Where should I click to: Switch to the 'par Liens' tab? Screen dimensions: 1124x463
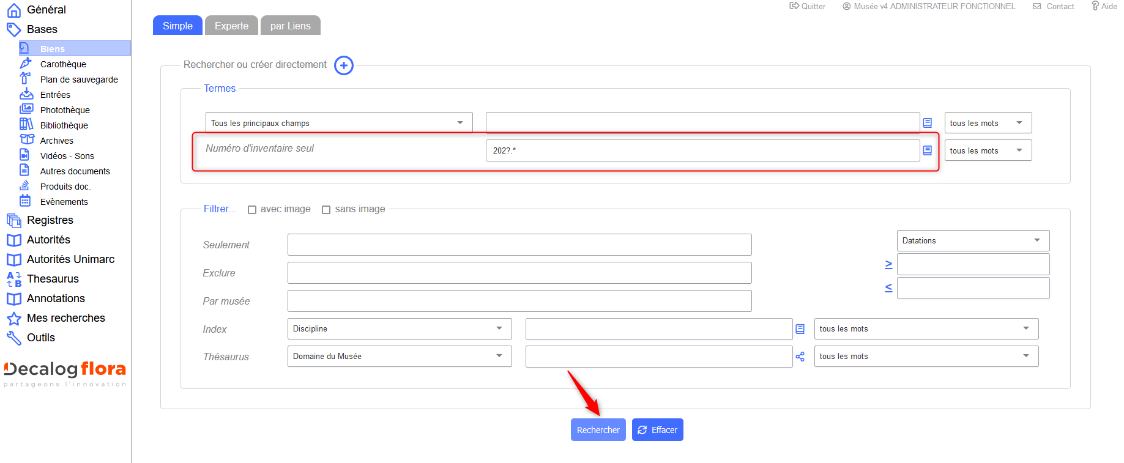292,26
